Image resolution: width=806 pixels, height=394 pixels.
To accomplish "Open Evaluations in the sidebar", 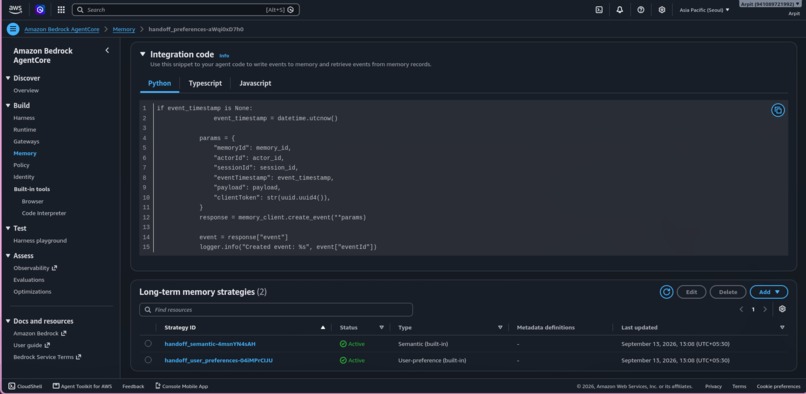I will tap(29, 280).
